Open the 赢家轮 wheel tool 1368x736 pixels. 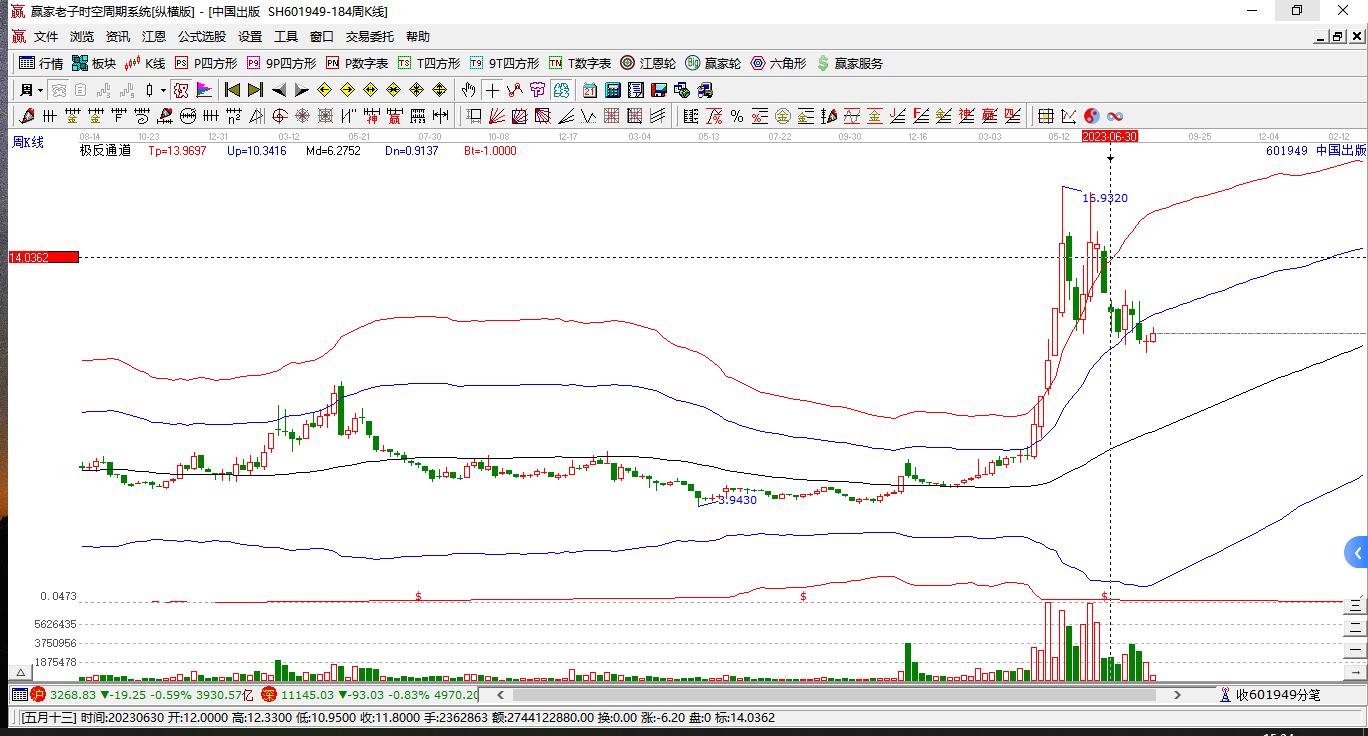pyautogui.click(x=713, y=63)
